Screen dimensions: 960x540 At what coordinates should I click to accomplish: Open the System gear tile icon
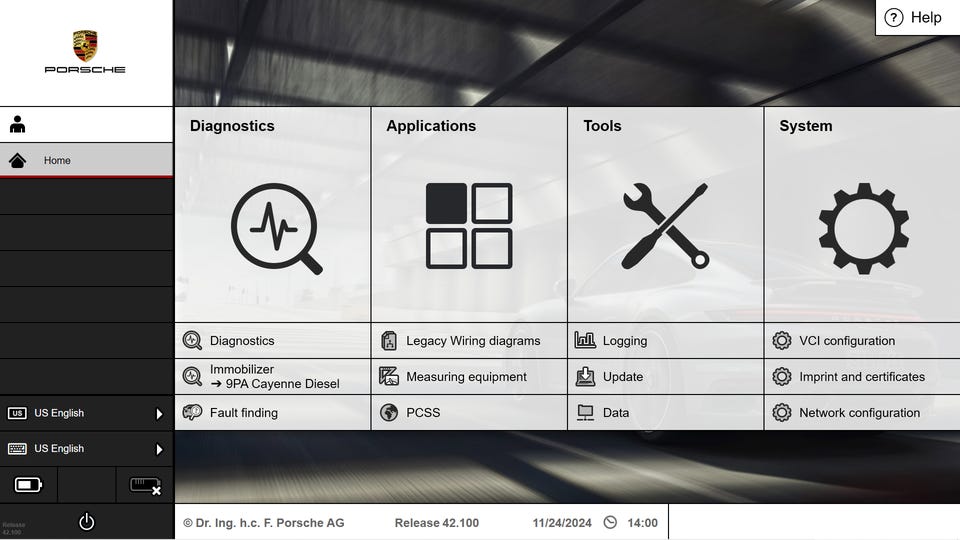pyautogui.click(x=863, y=228)
